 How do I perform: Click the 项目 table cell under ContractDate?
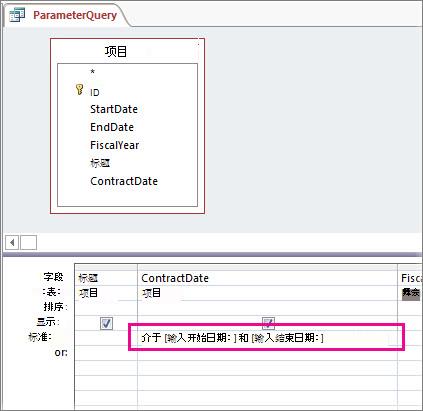[x=267, y=293]
